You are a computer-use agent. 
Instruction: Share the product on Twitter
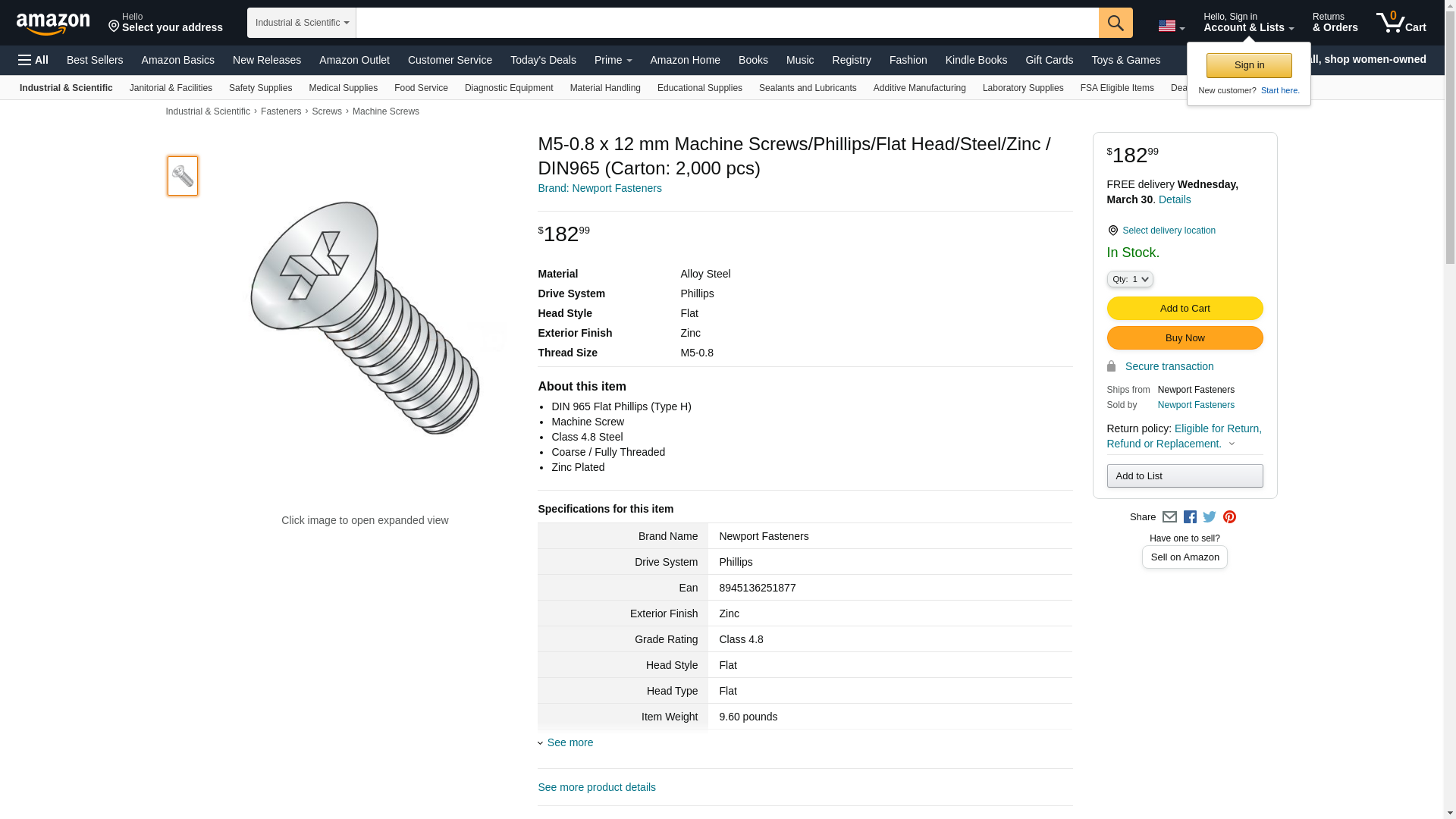tap(1210, 517)
